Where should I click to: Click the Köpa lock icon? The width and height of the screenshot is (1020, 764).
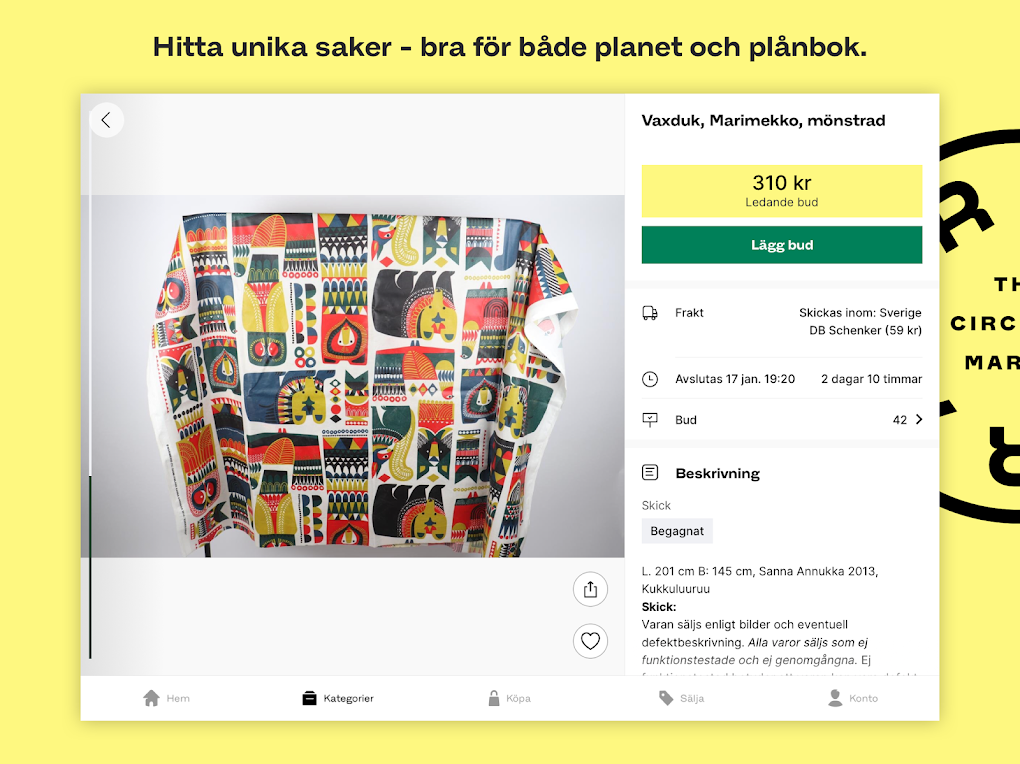coord(494,698)
